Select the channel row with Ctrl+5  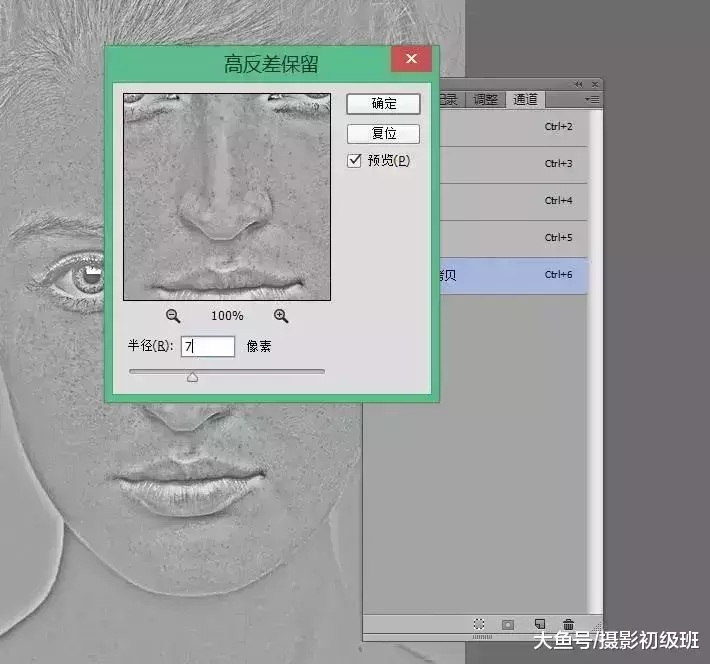coord(514,239)
